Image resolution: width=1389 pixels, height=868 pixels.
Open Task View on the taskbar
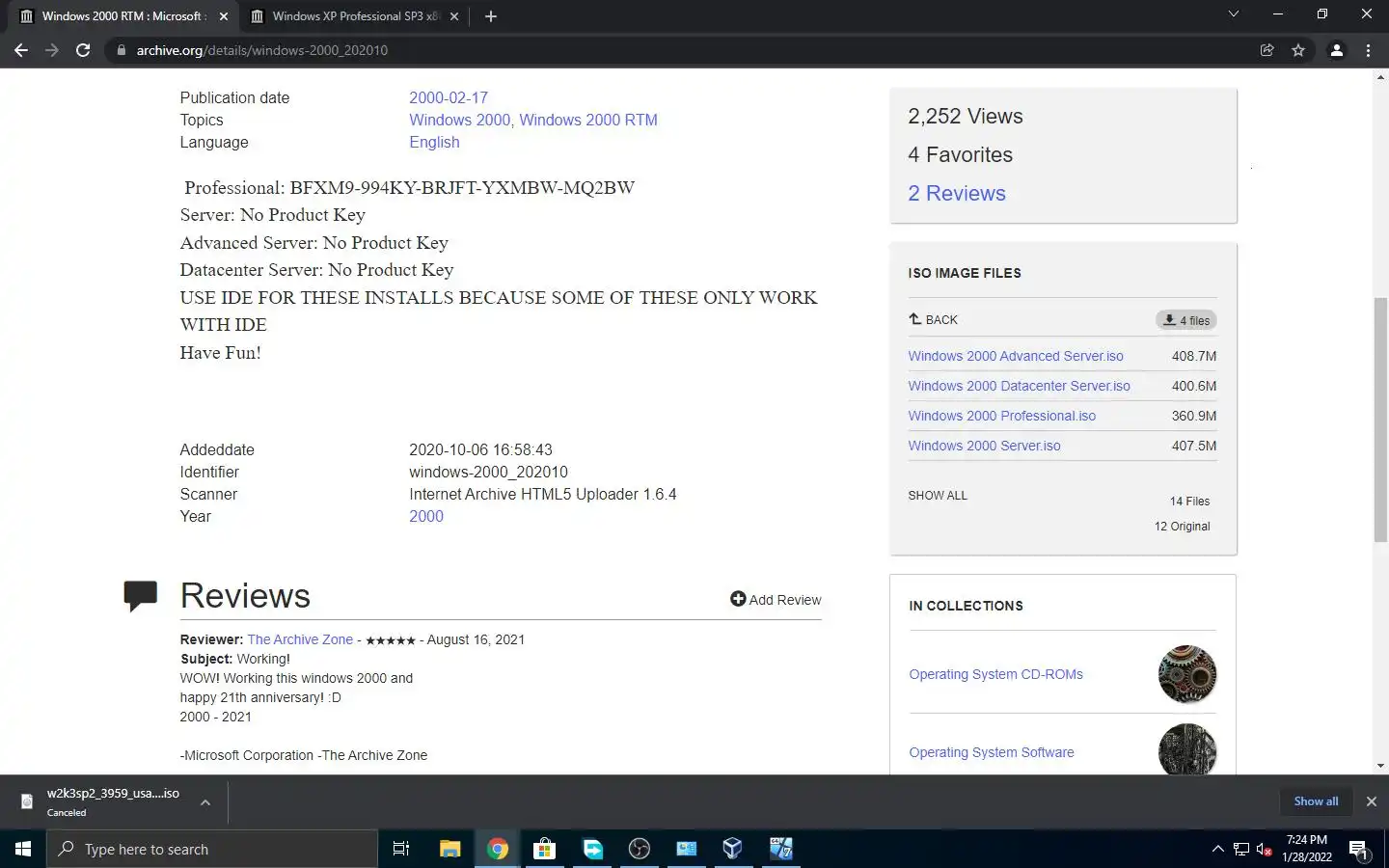(401, 849)
